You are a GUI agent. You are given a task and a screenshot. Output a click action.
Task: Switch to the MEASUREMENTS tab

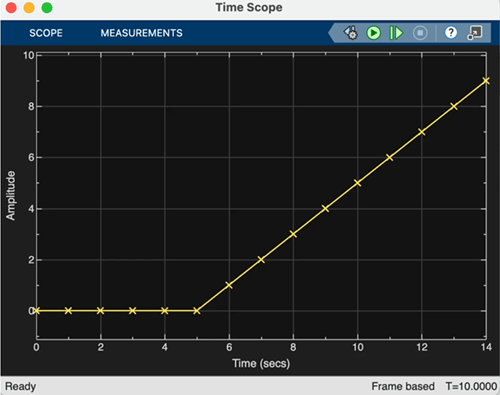tap(142, 33)
